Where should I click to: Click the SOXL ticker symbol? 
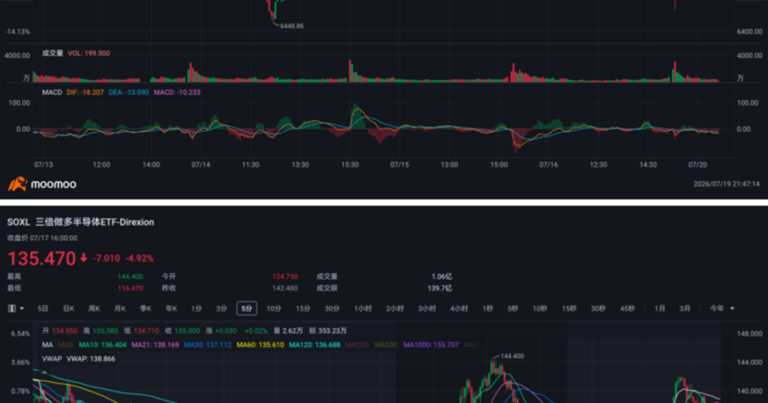[19, 222]
